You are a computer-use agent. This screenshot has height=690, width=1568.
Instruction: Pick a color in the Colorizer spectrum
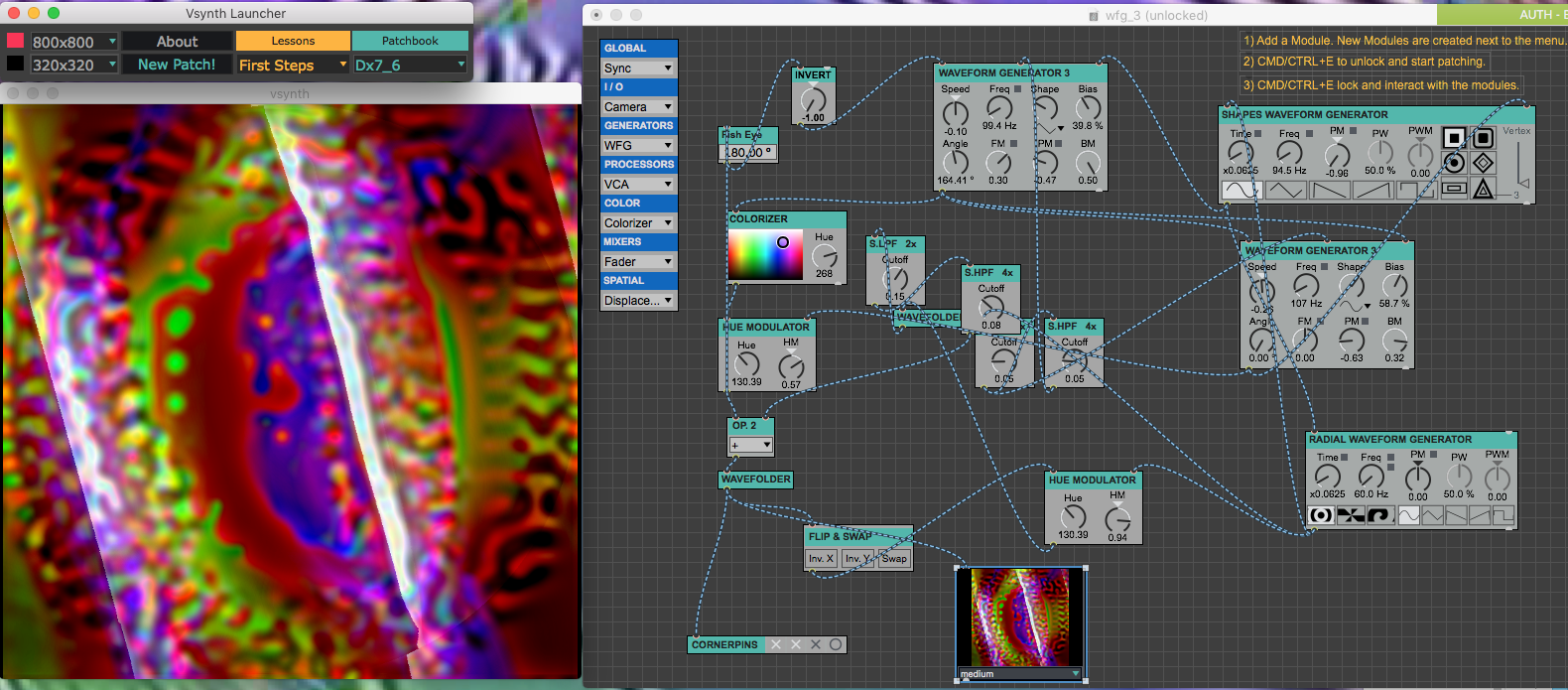pyautogui.click(x=765, y=255)
